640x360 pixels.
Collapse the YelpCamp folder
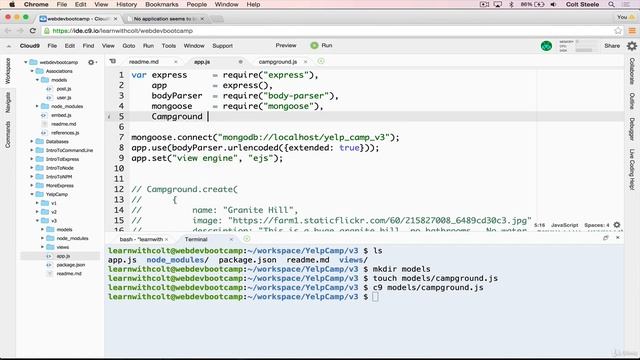point(32,194)
